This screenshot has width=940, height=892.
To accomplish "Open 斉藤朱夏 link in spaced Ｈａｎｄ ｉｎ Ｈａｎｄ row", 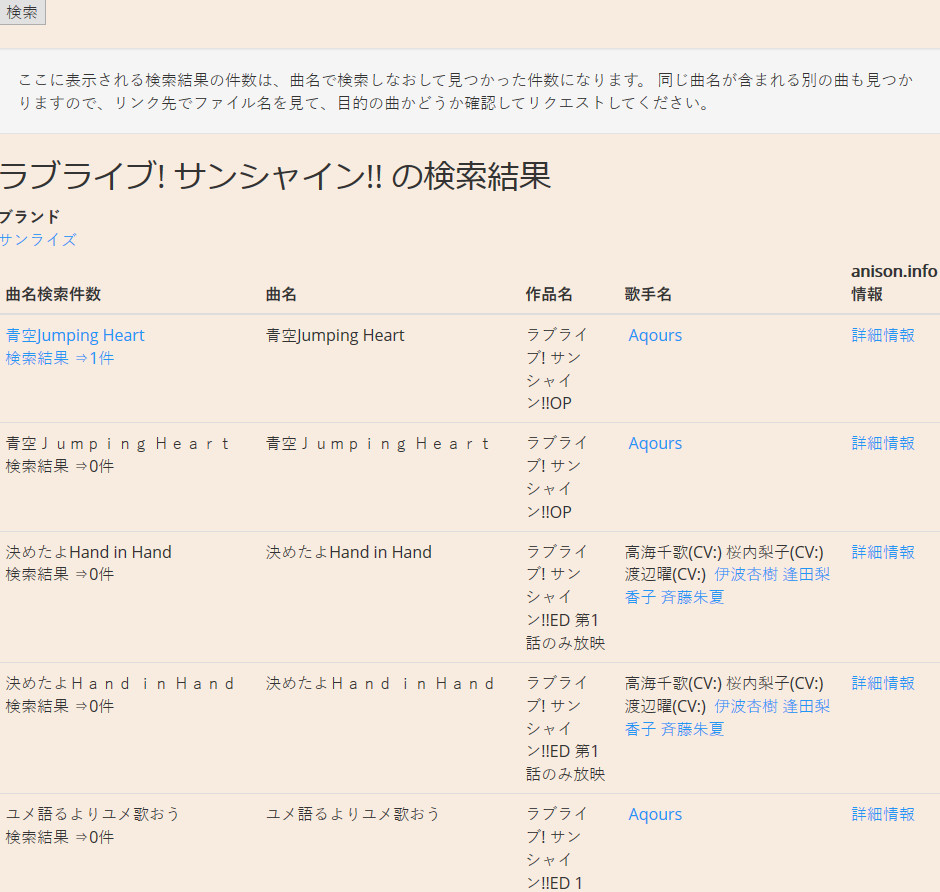I will 692,729.
